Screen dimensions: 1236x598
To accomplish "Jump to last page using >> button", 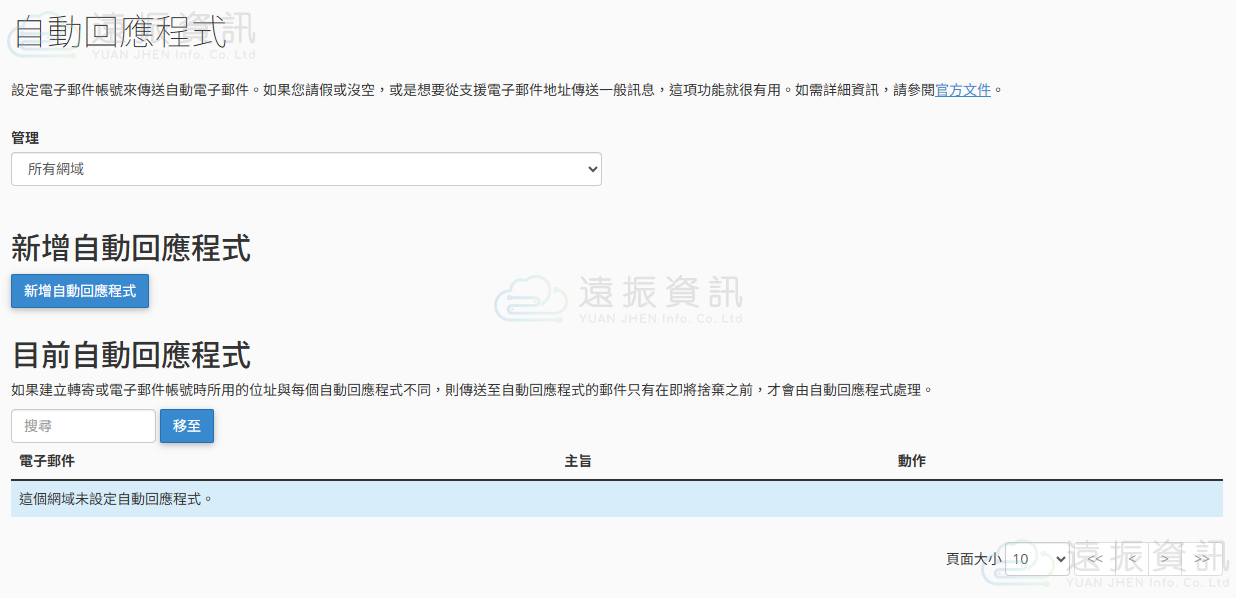I will [1201, 559].
